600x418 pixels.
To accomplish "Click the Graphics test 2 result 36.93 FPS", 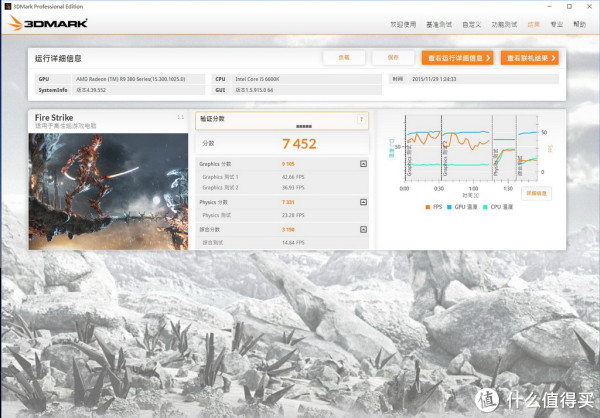I will (x=293, y=188).
